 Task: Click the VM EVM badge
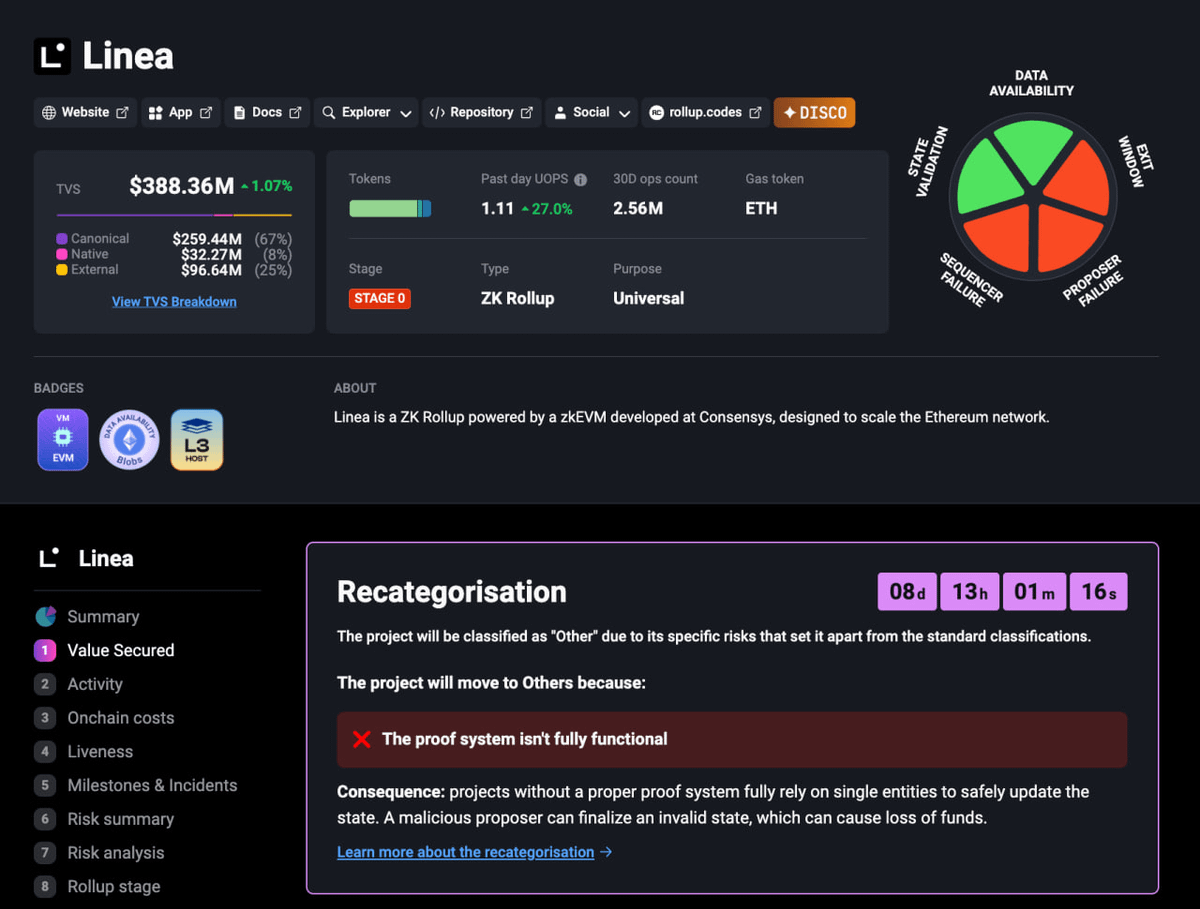pos(63,439)
